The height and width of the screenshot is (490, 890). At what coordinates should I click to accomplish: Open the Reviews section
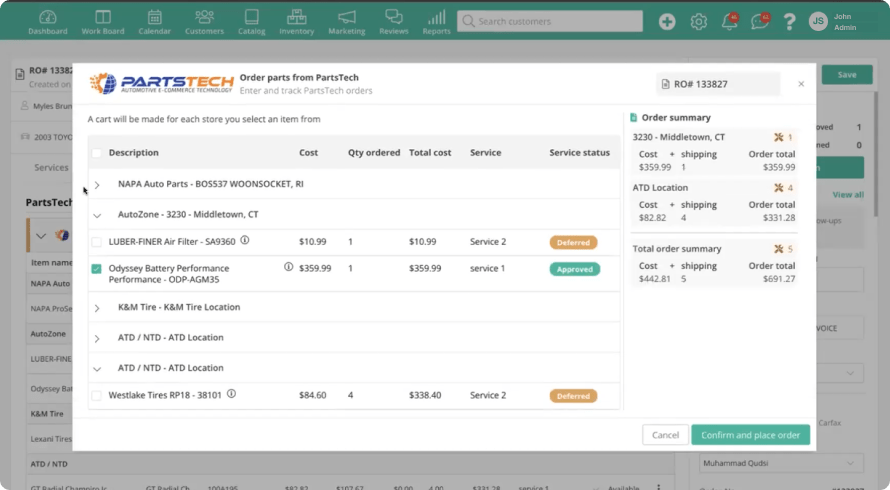(x=393, y=22)
